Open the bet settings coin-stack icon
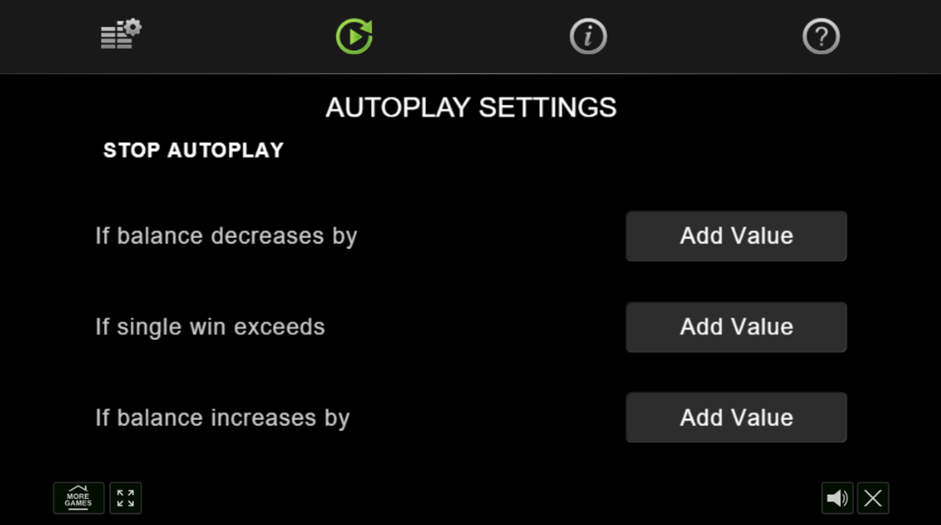Image resolution: width=941 pixels, height=525 pixels. (x=120, y=35)
